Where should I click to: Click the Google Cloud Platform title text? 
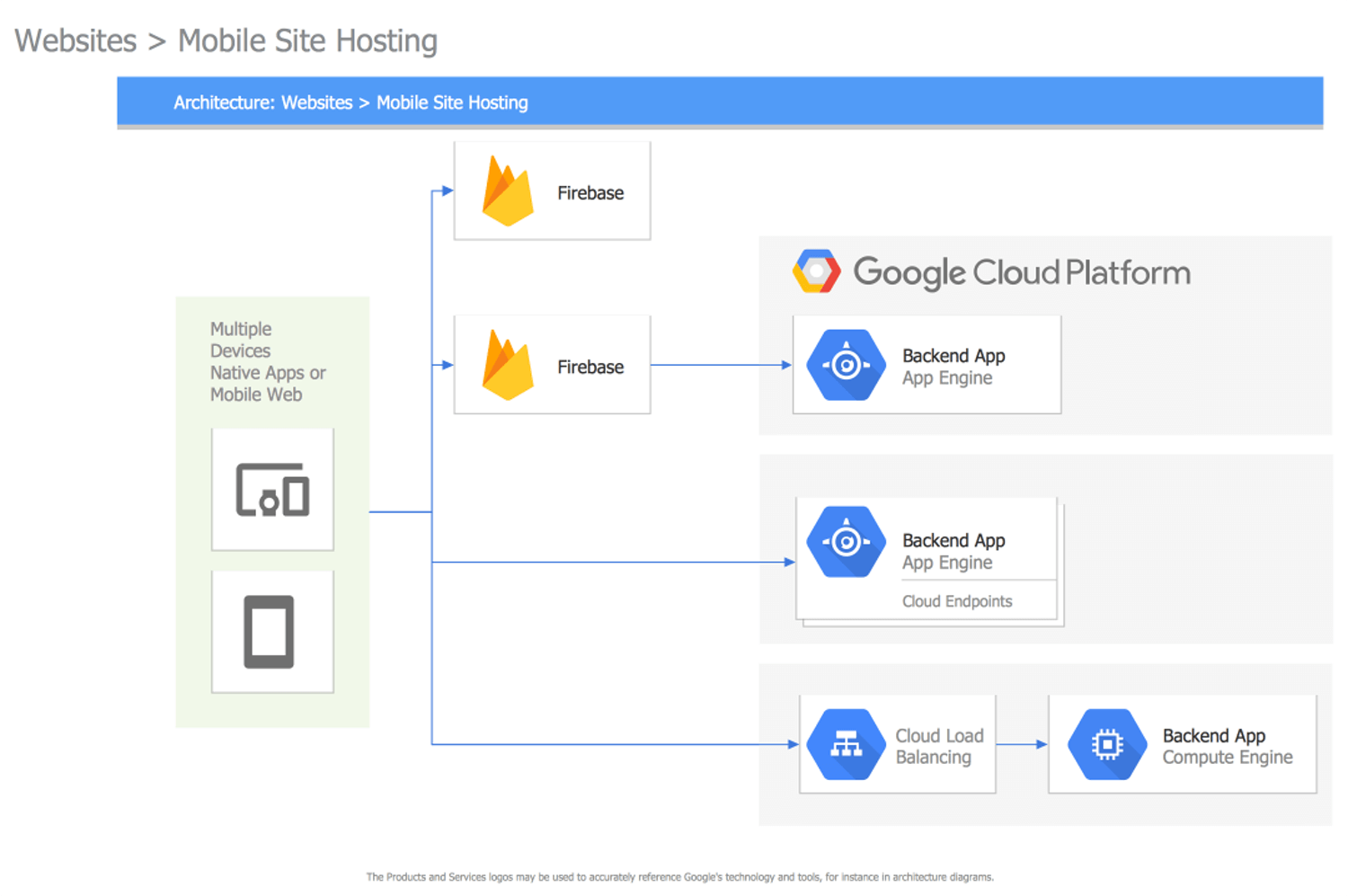1022,272
